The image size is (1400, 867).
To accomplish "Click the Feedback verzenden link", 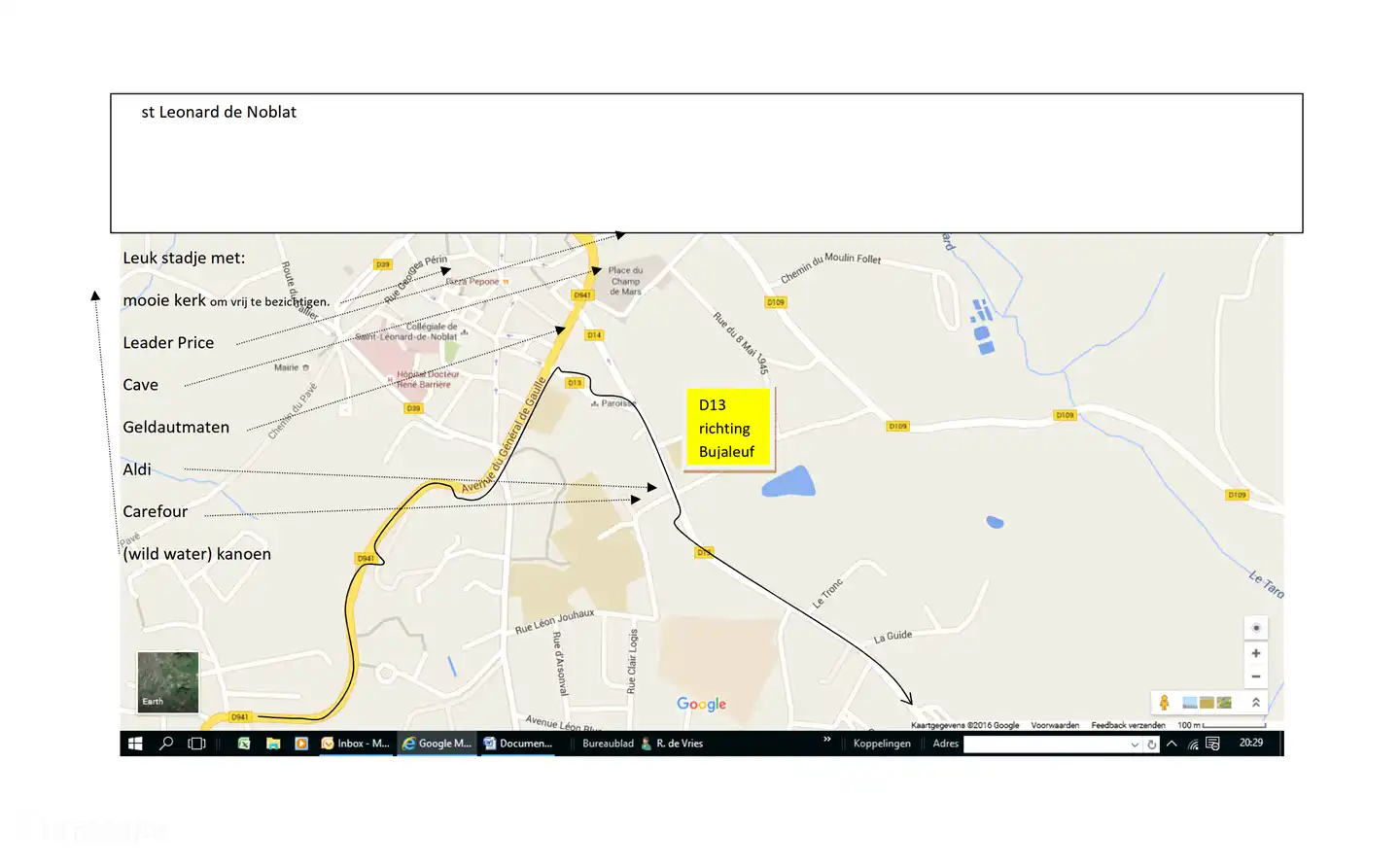I will pos(1128,725).
